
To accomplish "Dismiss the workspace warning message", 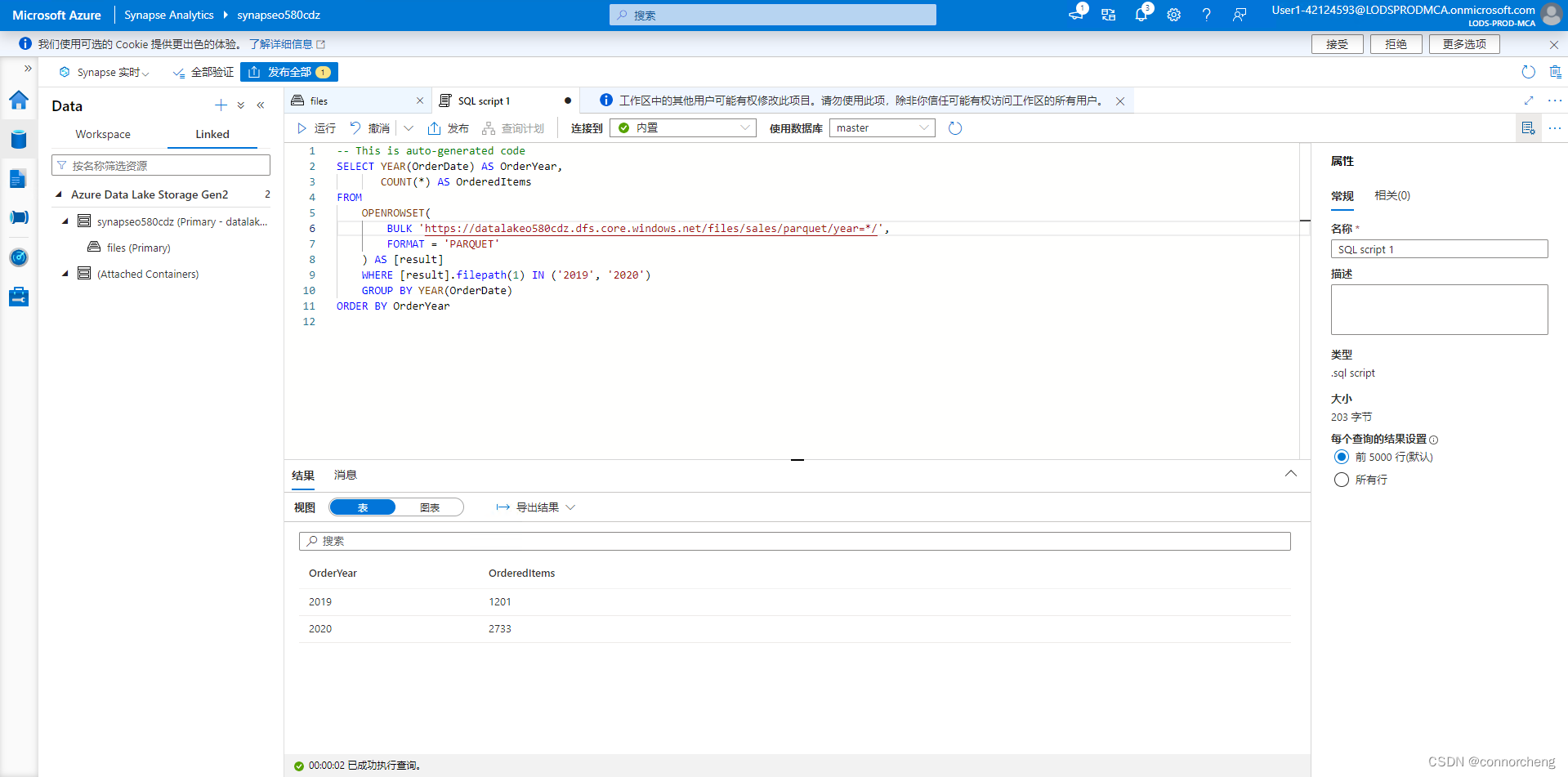I will pyautogui.click(x=1120, y=101).
